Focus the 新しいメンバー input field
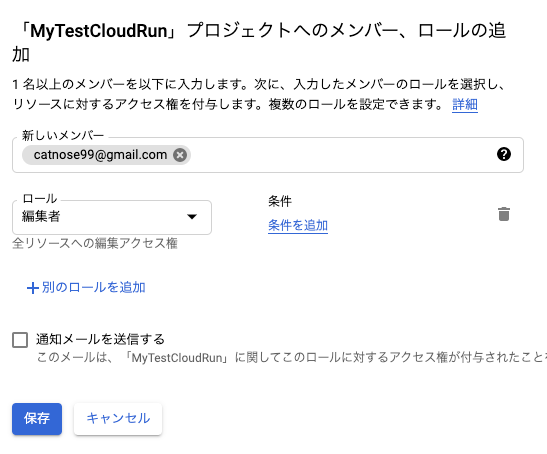547x454 pixels. (x=268, y=155)
